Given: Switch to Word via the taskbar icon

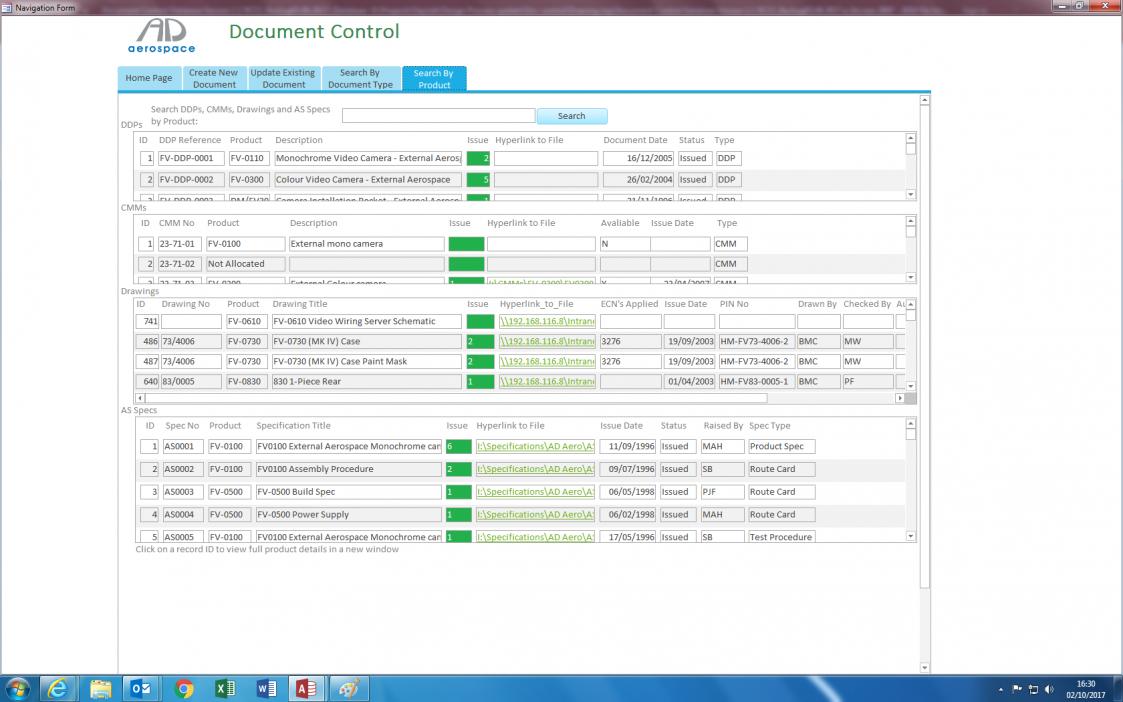Looking at the screenshot, I should (266, 688).
